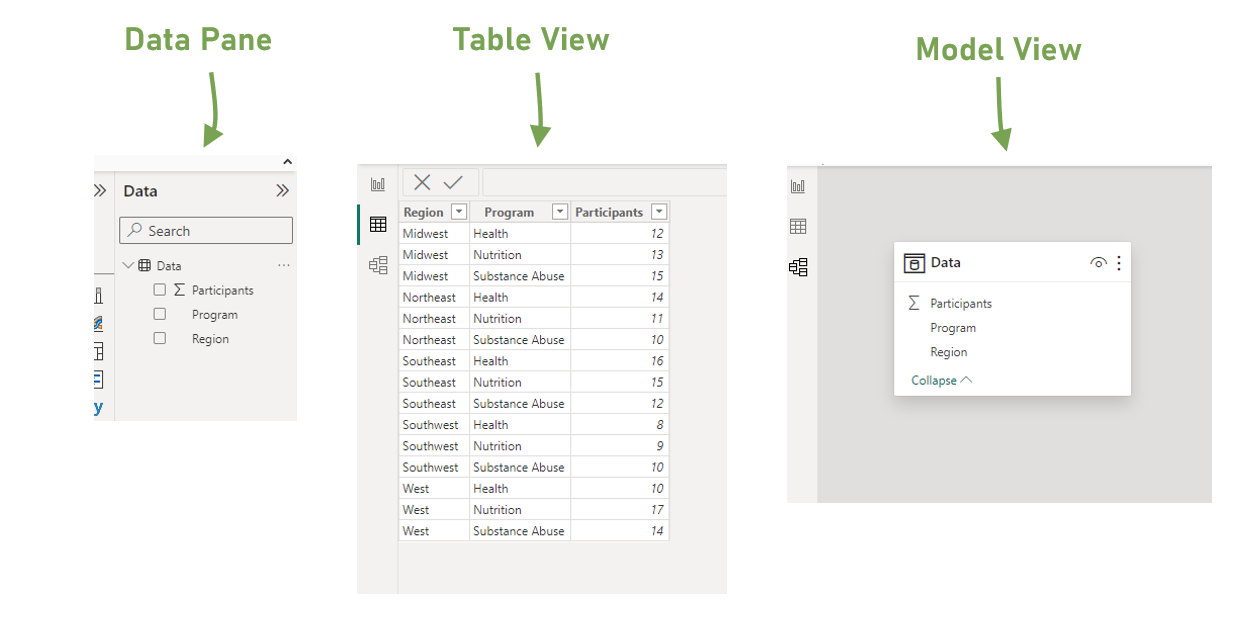1257x625 pixels.
Task: Toggle visibility with the eye icon on Data card
Action: click(x=1096, y=262)
